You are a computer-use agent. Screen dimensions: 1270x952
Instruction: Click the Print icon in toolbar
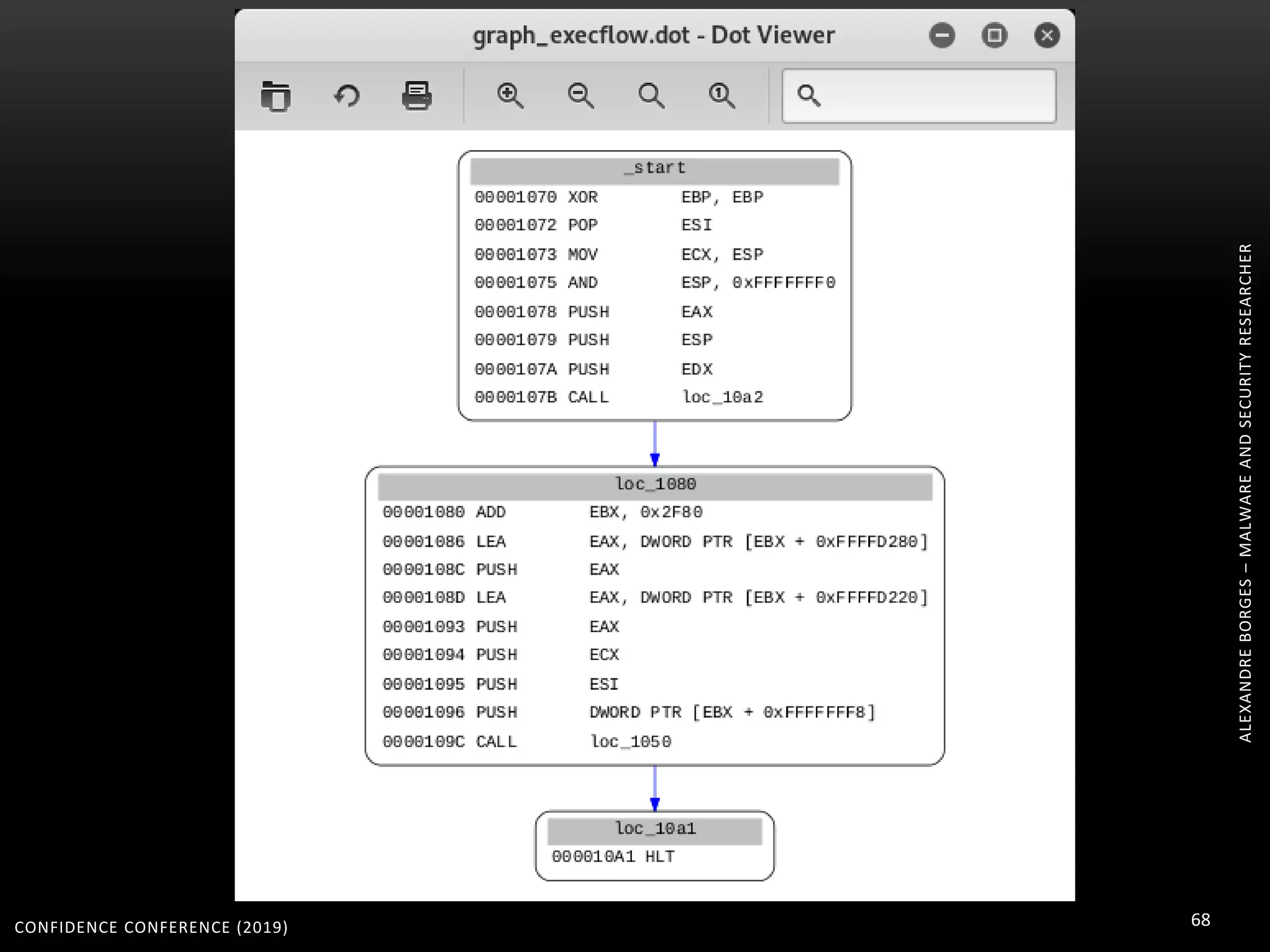pyautogui.click(x=417, y=95)
